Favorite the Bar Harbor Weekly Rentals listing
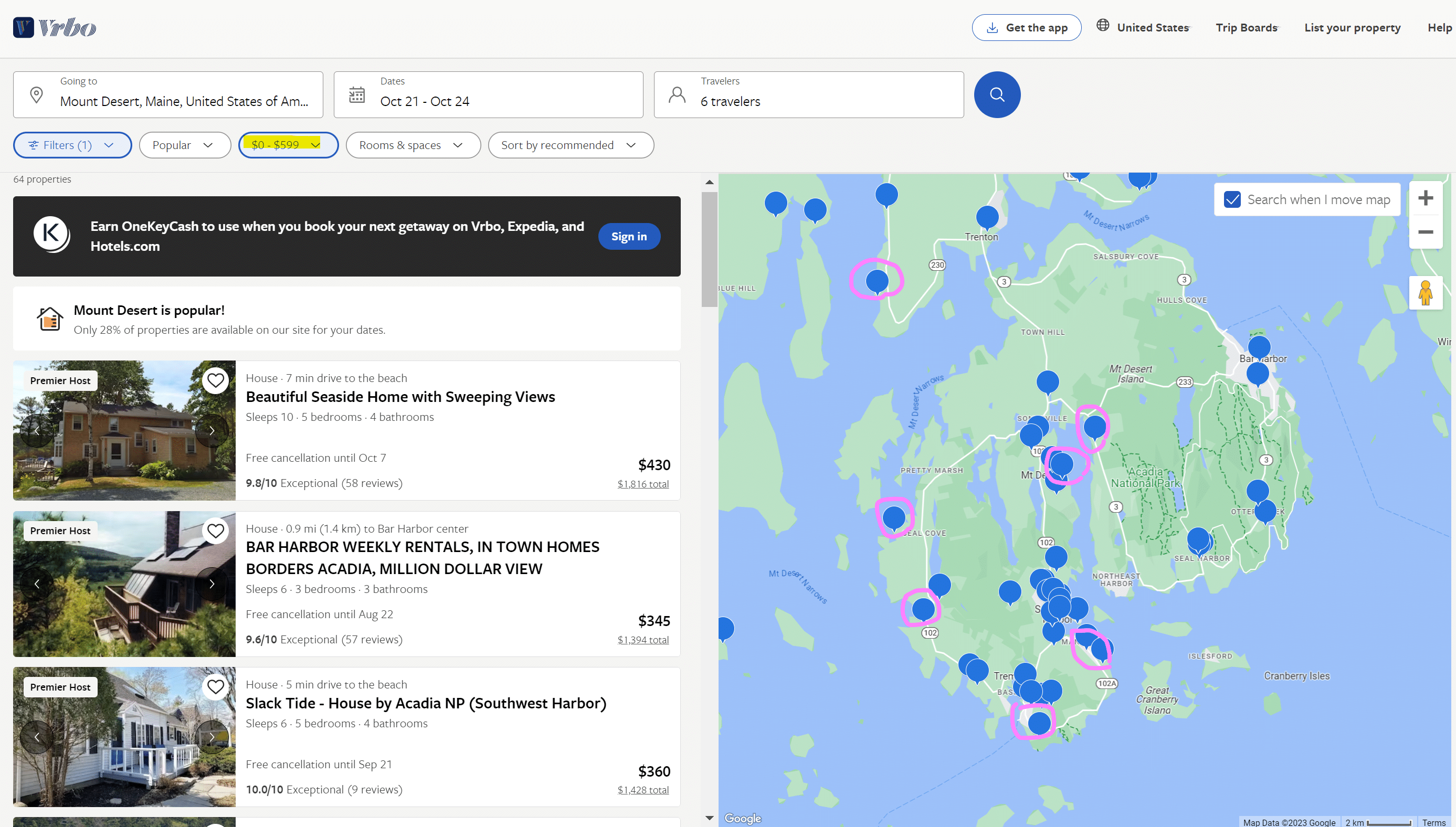Screen dimensions: 1456x827 coord(215,531)
